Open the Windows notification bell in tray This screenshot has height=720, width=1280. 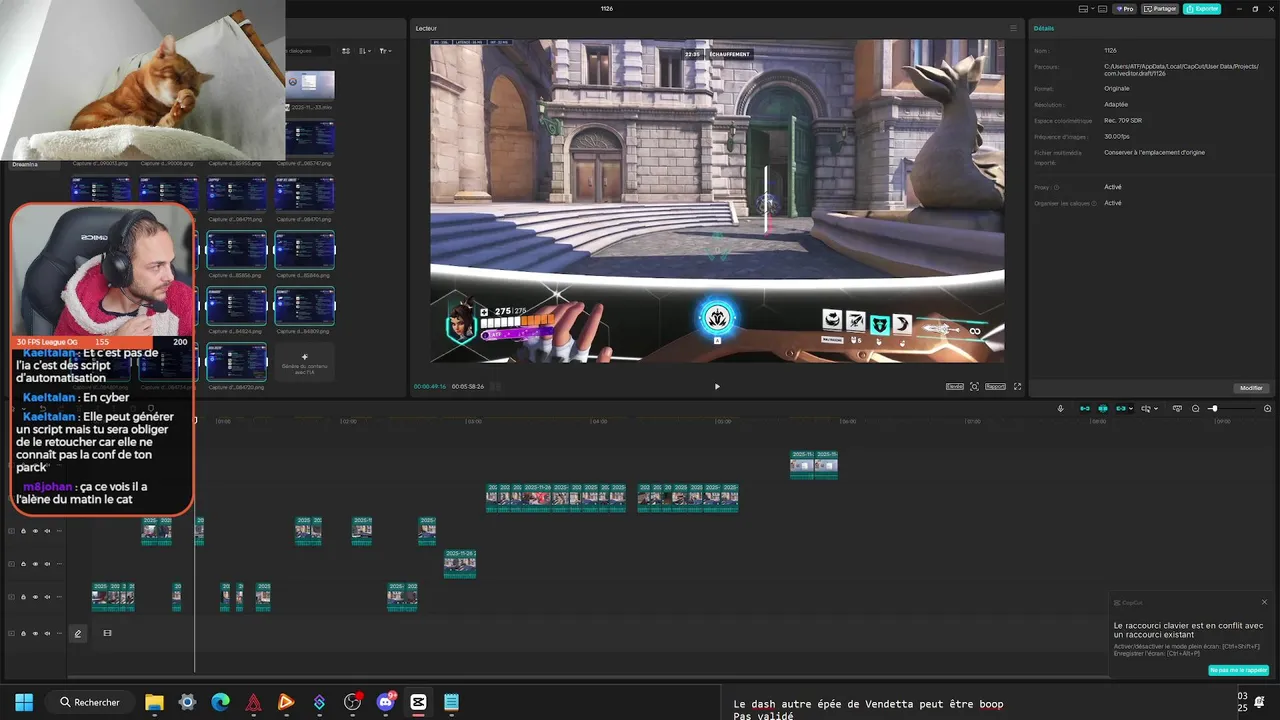click(1260, 702)
